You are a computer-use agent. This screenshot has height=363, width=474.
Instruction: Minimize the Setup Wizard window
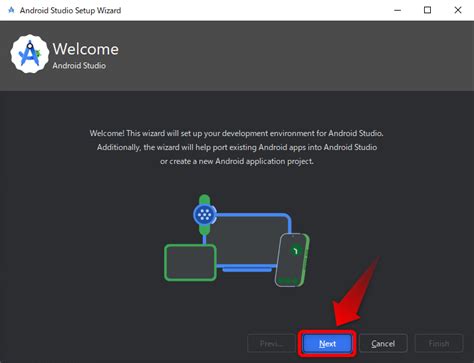coord(397,10)
